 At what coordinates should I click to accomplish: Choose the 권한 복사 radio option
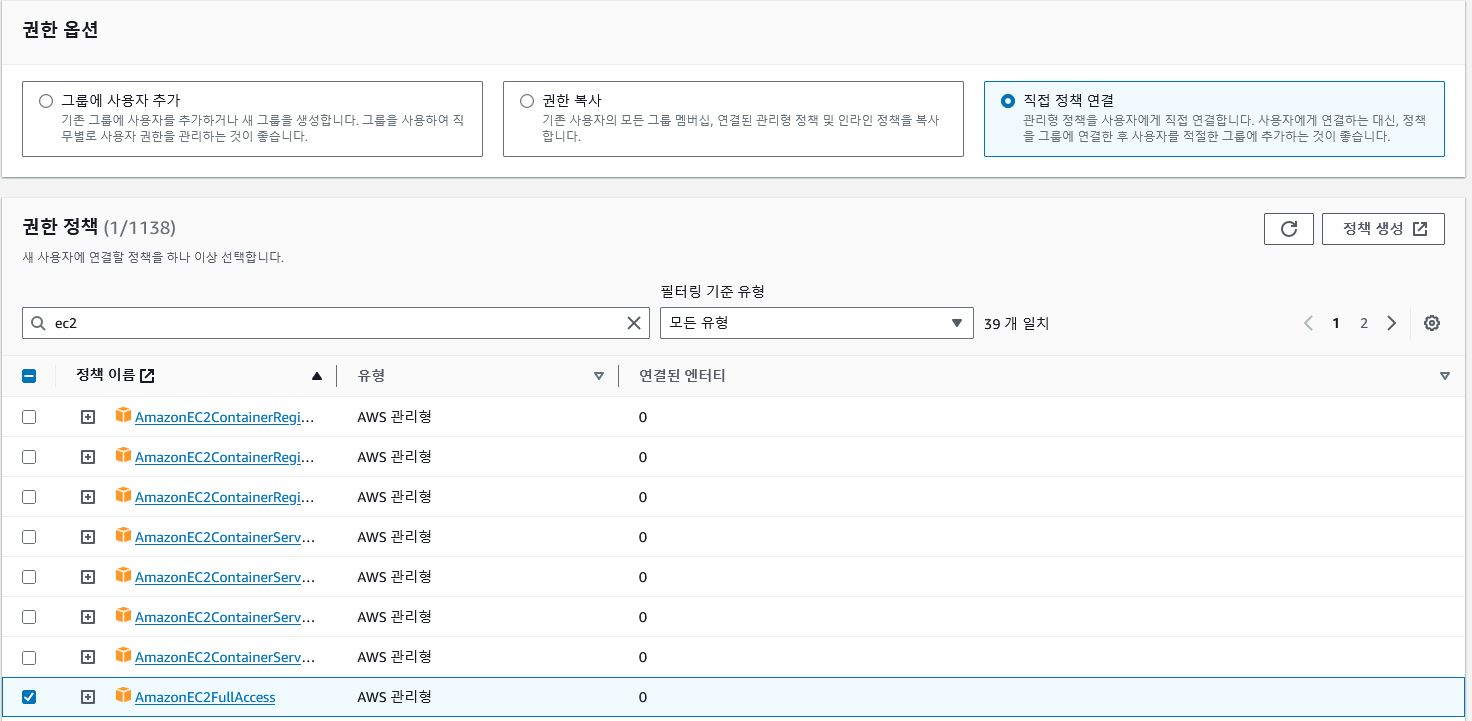tap(527, 101)
